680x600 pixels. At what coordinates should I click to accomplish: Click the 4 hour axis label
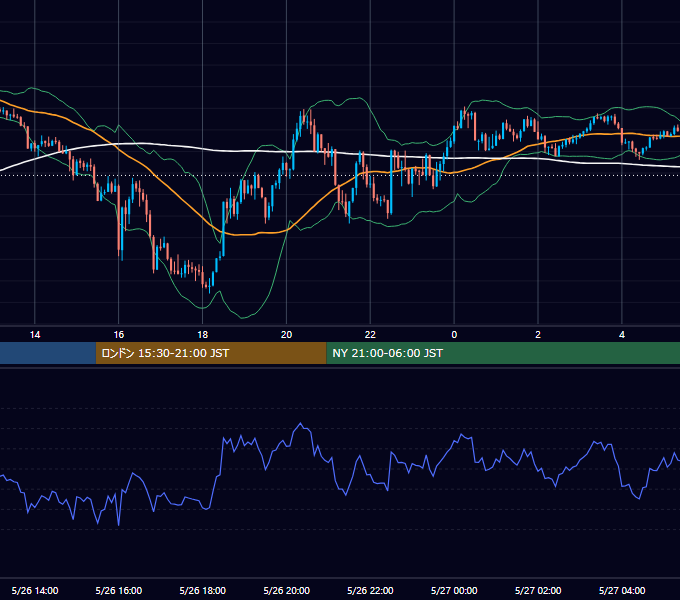[622, 335]
